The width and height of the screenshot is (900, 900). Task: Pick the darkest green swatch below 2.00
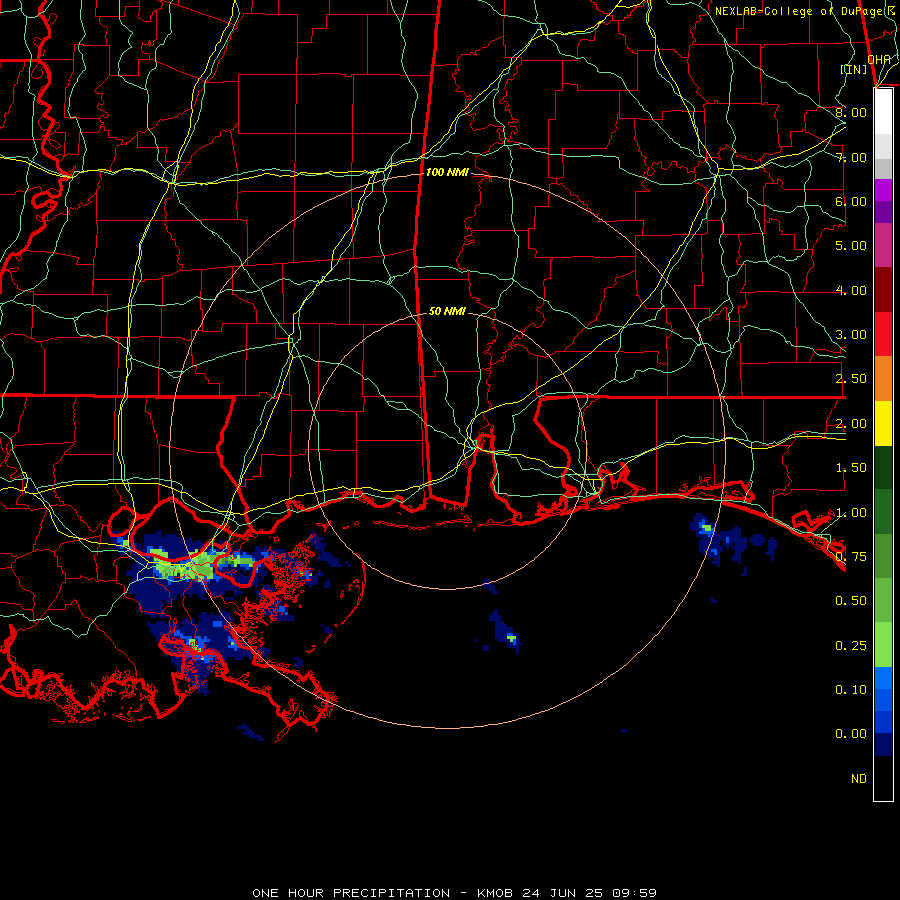[883, 467]
